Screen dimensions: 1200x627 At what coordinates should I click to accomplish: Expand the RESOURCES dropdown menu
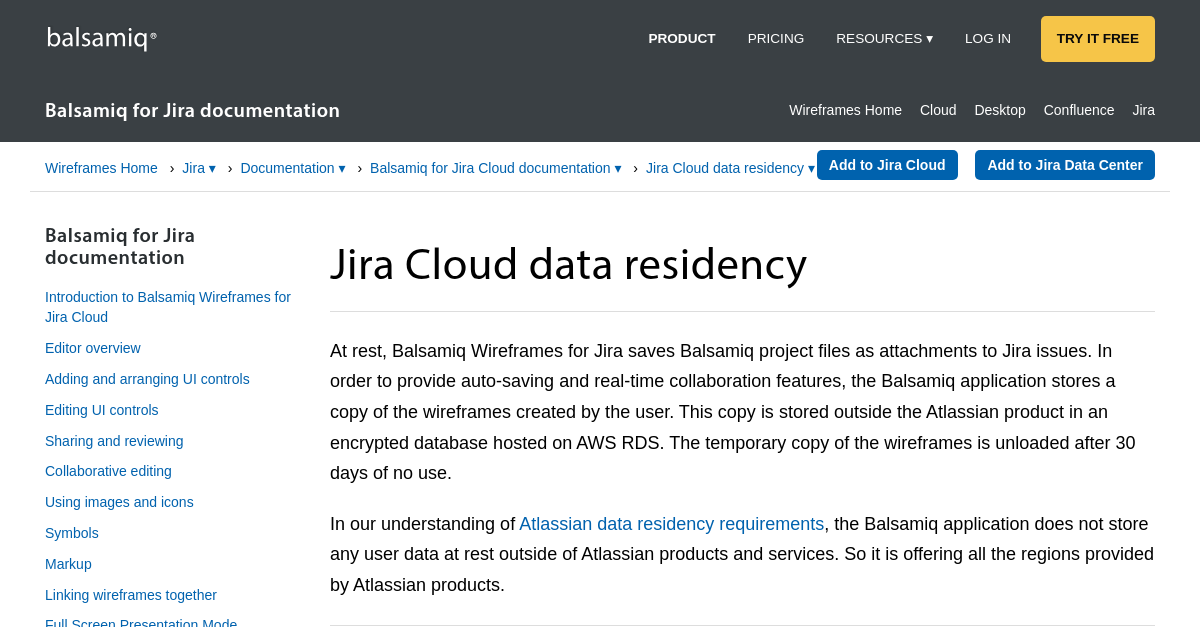pyautogui.click(x=884, y=38)
